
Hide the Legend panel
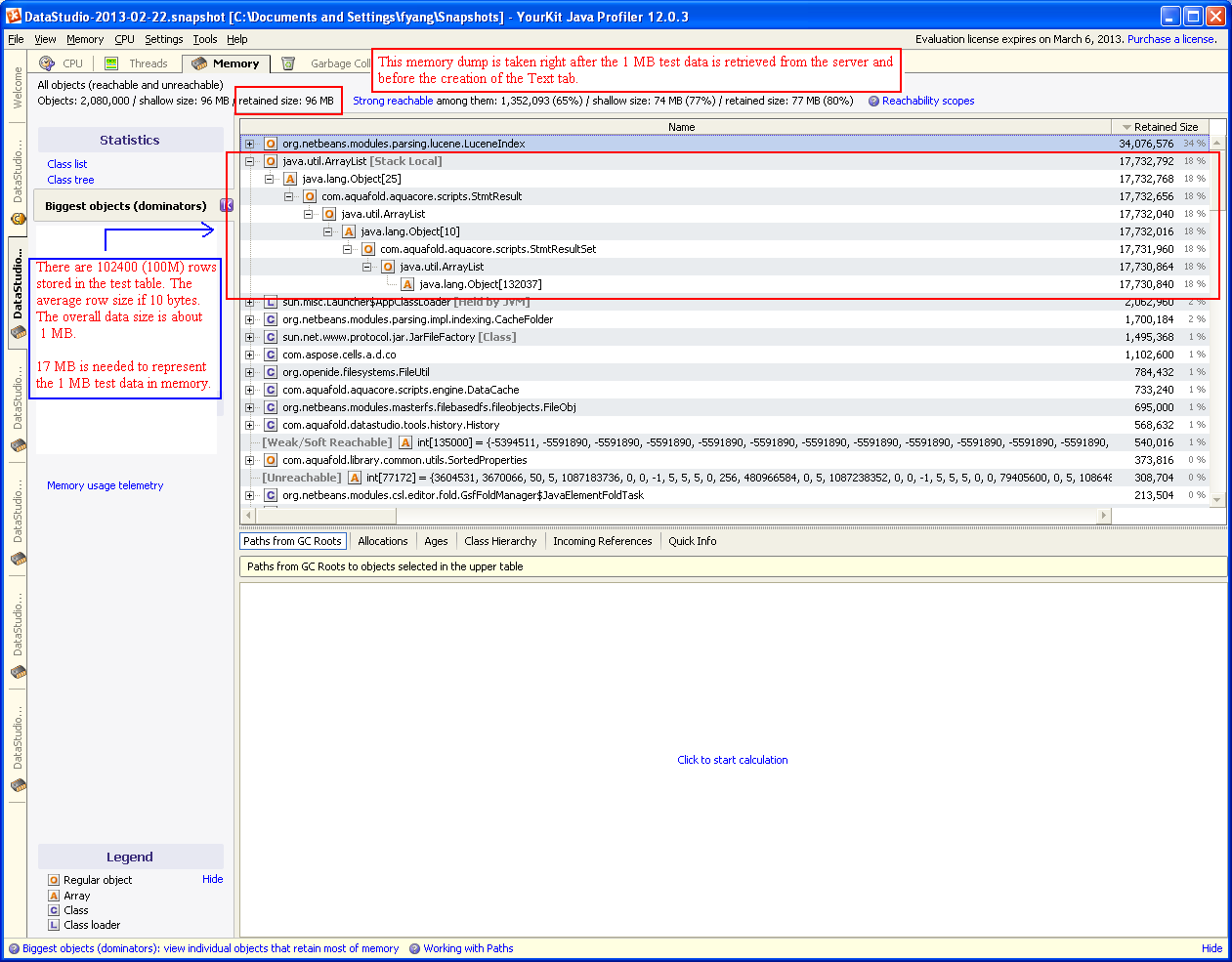pos(213,879)
